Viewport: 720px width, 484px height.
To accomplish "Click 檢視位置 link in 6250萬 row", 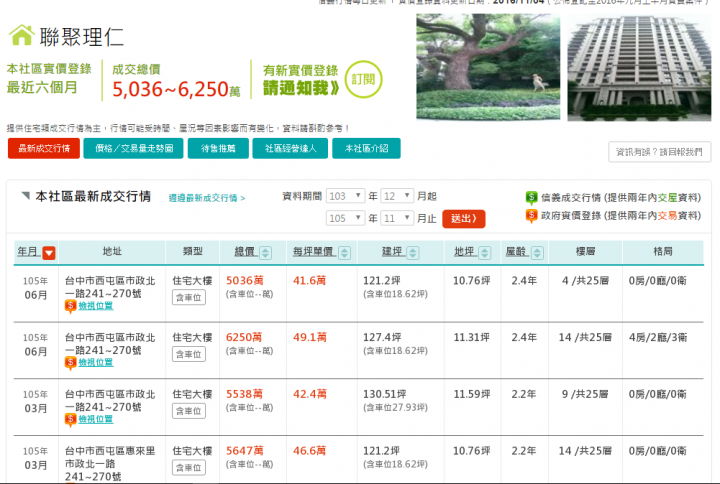I will [x=96, y=363].
